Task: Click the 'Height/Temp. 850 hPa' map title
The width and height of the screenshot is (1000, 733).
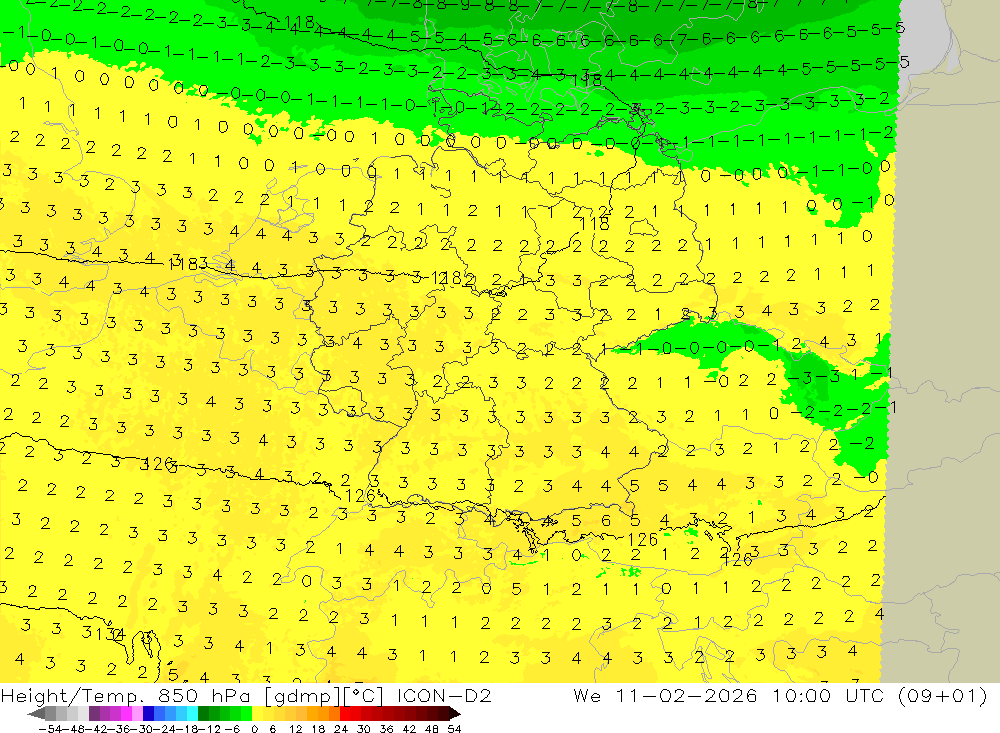Action: 126,696
